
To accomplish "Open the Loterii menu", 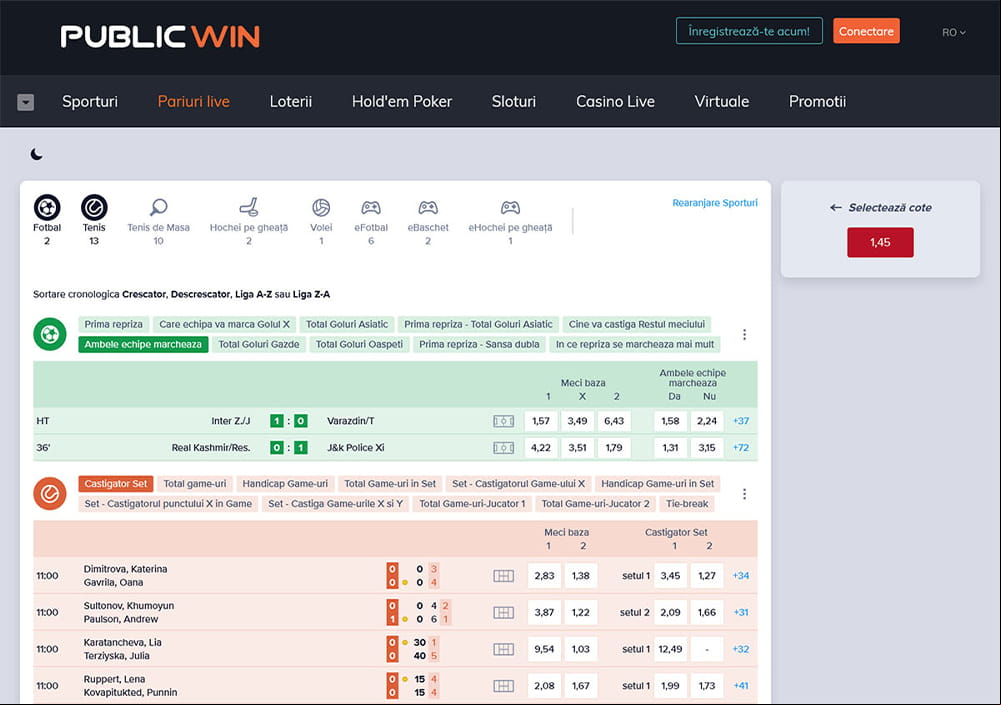I will point(290,102).
